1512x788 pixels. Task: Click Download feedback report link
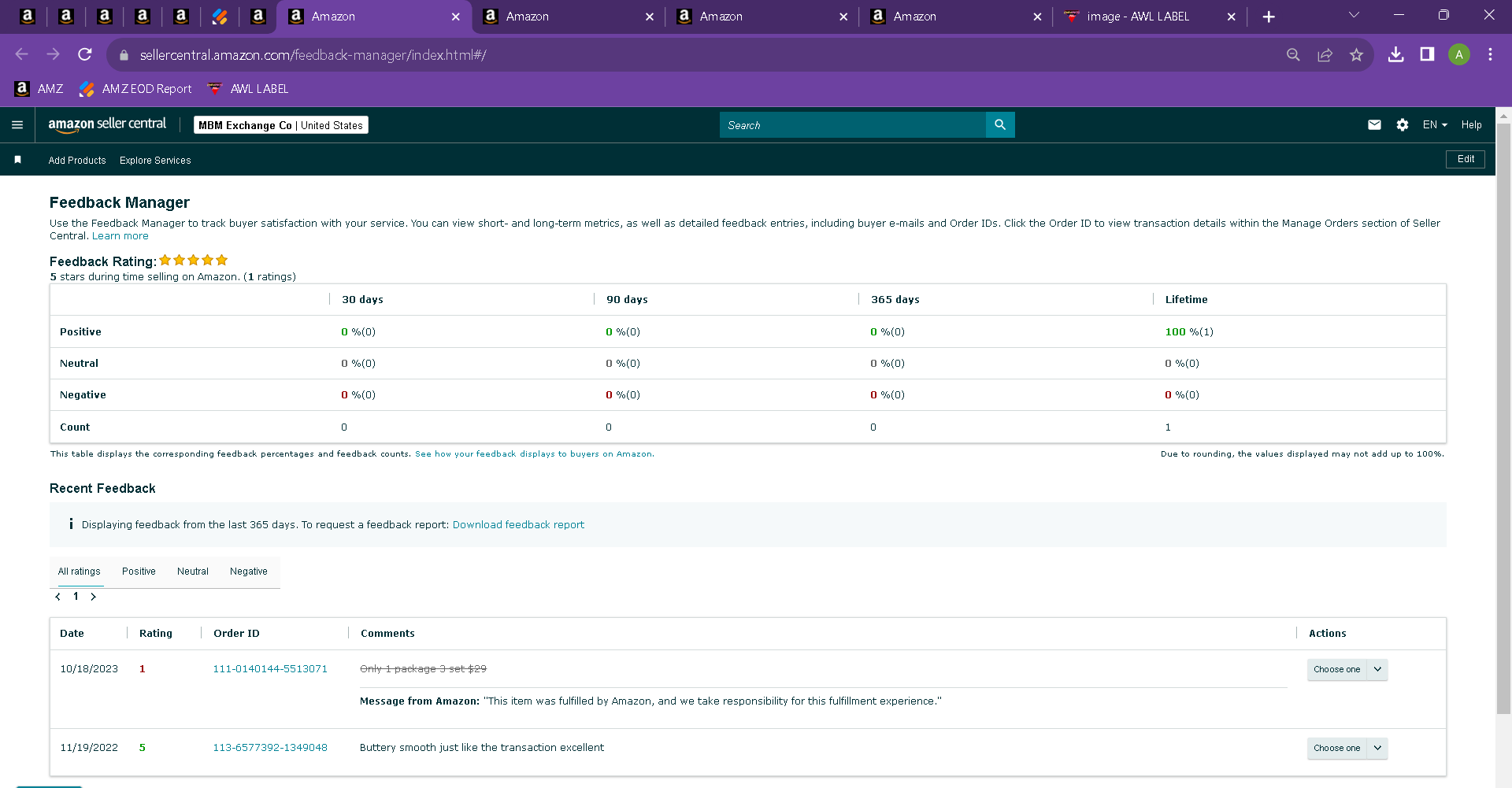pos(518,525)
